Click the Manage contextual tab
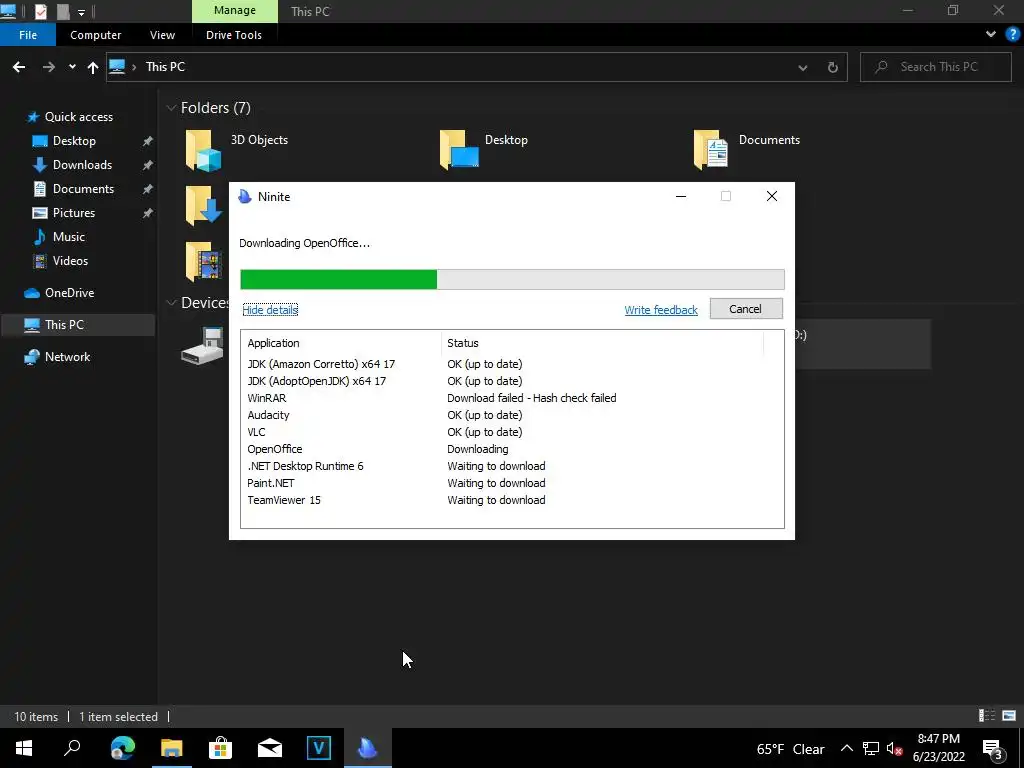 coord(234,10)
